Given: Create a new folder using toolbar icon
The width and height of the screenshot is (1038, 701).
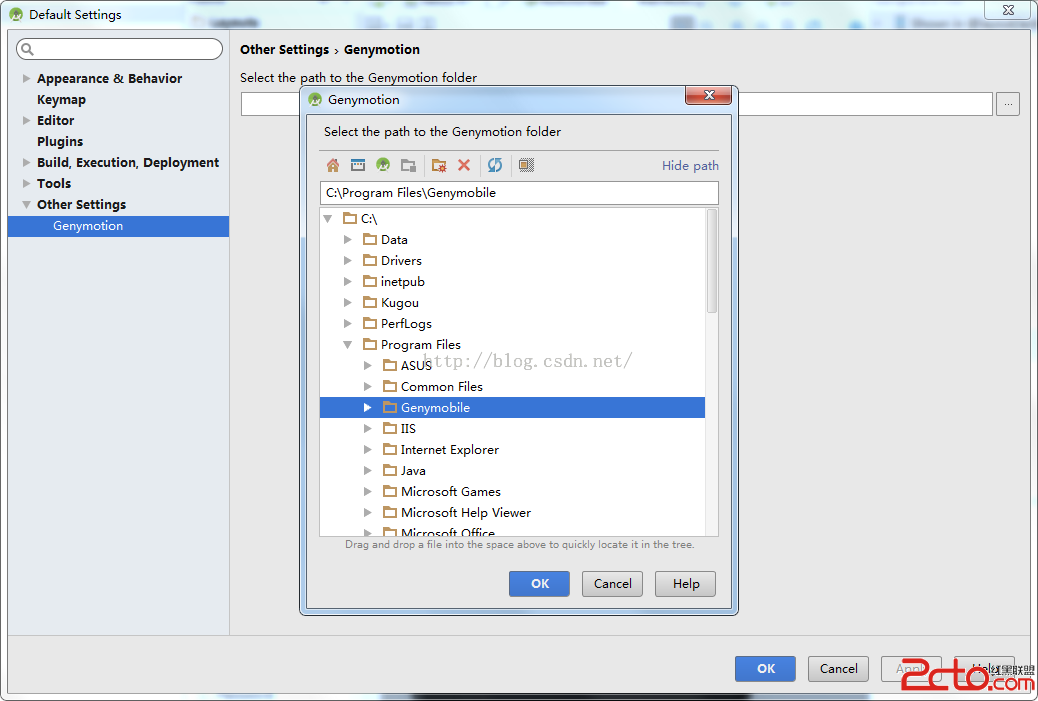Looking at the screenshot, I should pos(439,165).
